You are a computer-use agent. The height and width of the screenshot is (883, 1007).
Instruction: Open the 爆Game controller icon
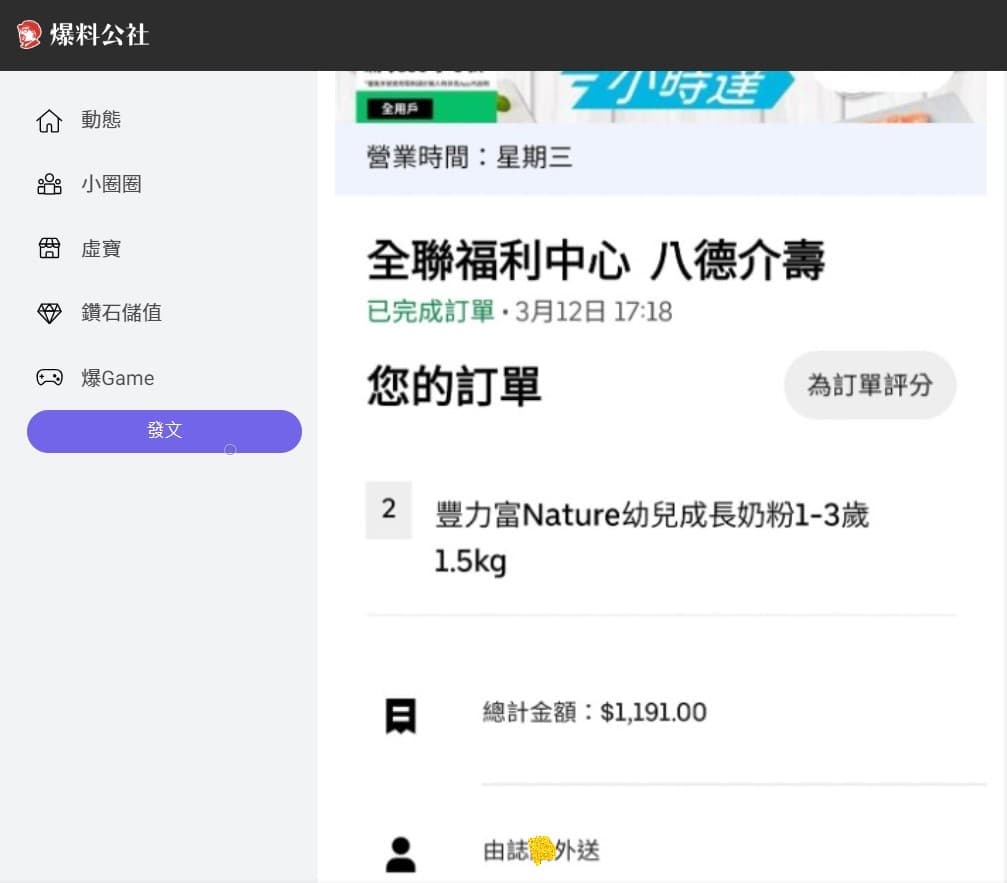(49, 378)
